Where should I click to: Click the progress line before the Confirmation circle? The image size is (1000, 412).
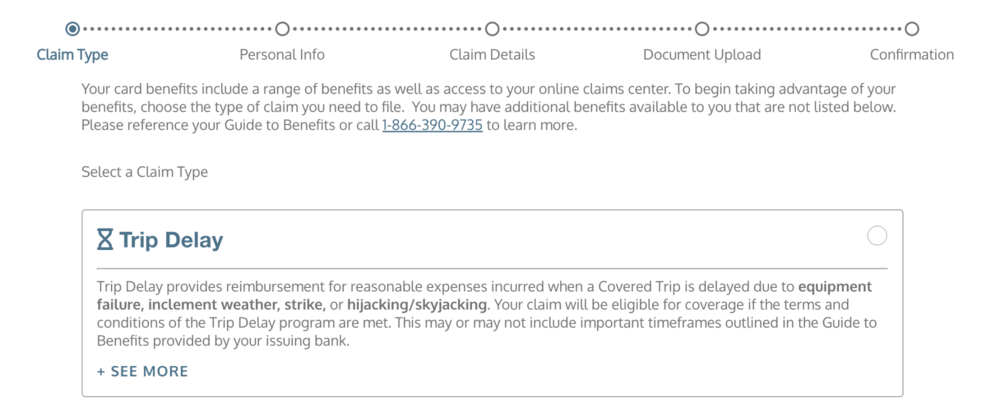(x=807, y=28)
